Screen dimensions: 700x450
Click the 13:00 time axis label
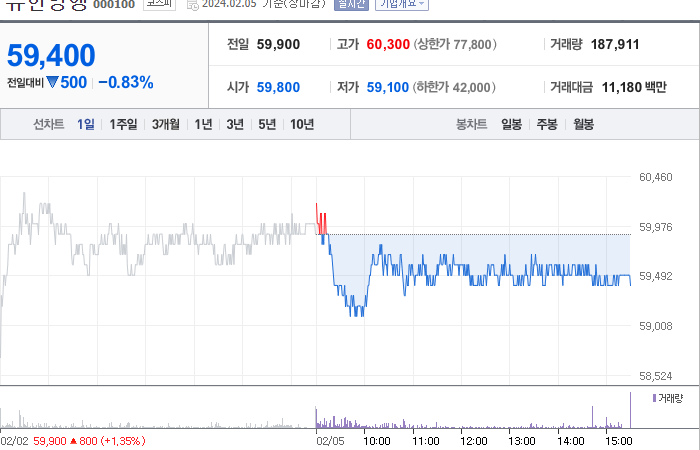click(522, 441)
